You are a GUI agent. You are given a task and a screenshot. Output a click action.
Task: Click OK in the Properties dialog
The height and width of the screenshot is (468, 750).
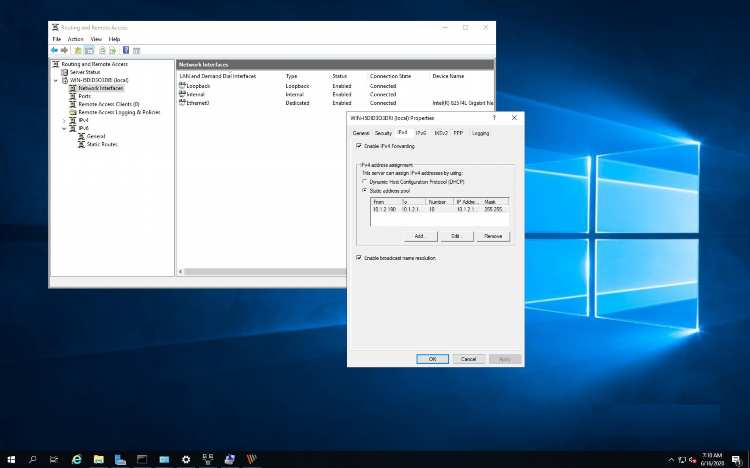coord(432,359)
